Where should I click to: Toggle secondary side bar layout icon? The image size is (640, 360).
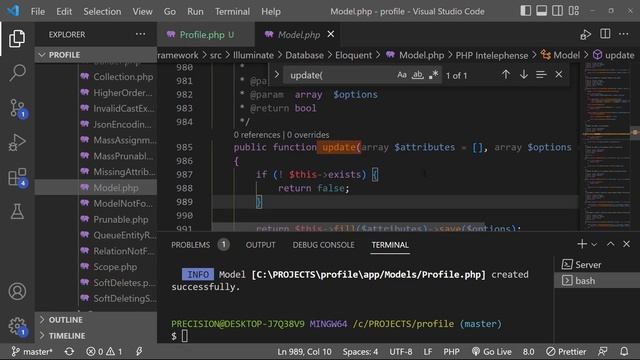(x=558, y=11)
